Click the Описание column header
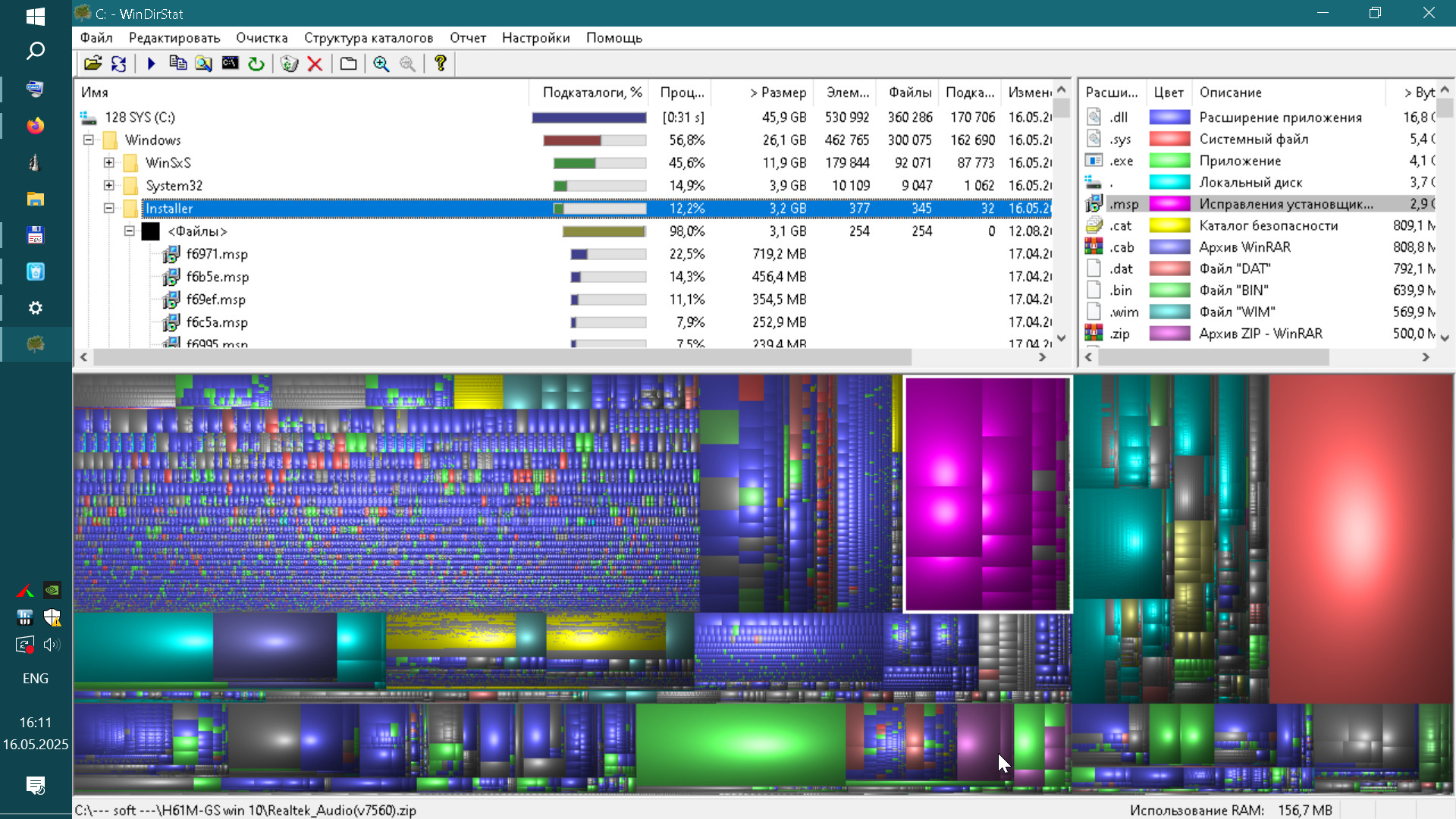The image size is (1456, 819). [1230, 93]
